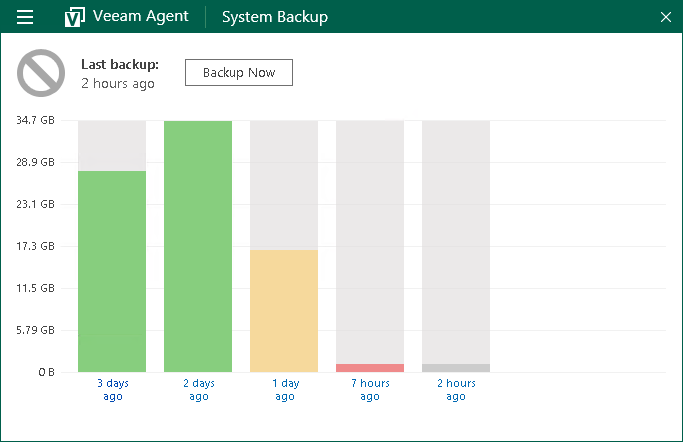683x442 pixels.
Task: Open the "2 hours ago" label link
Action: (x=456, y=389)
